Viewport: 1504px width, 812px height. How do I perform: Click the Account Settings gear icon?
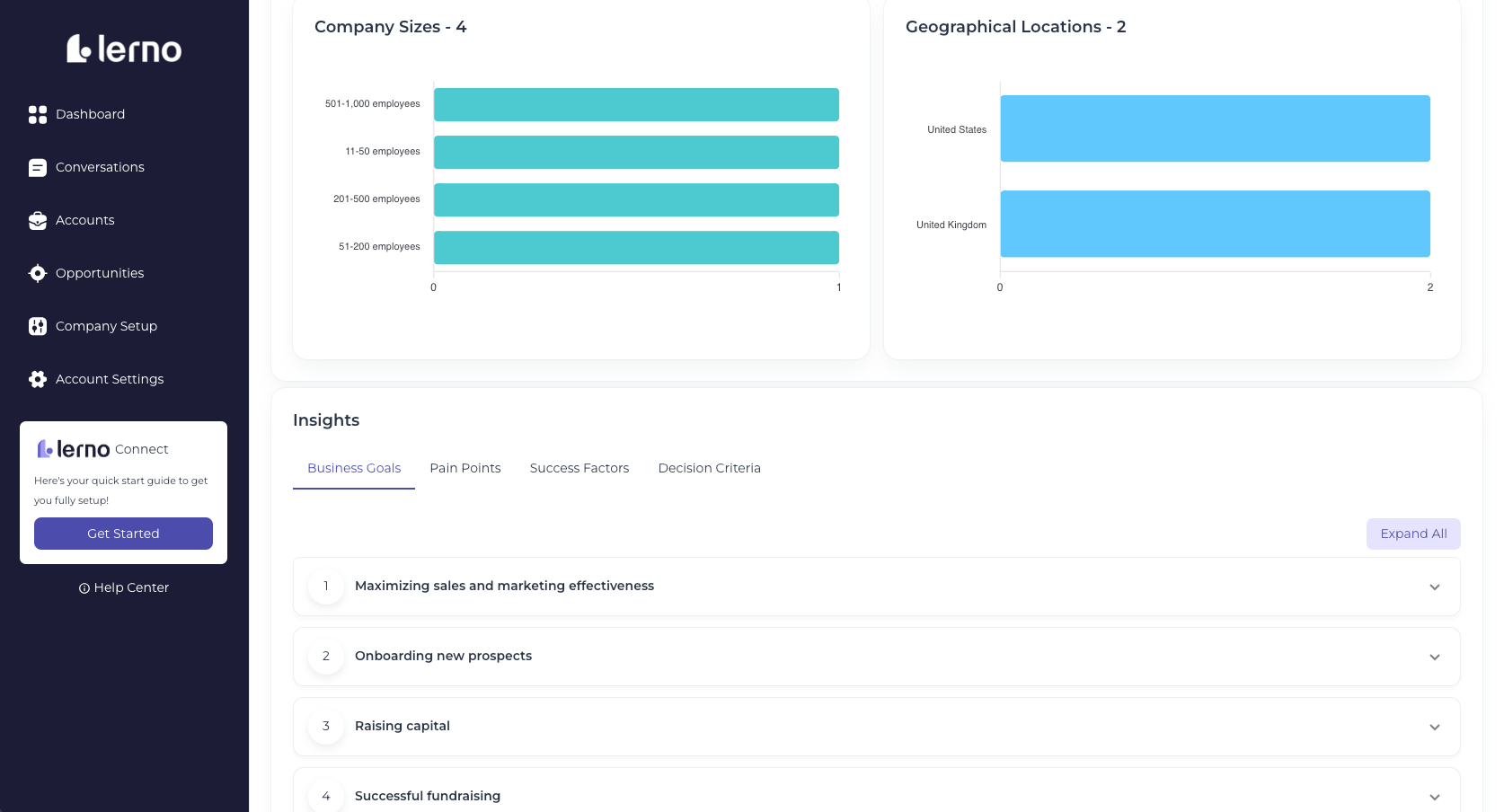38,380
